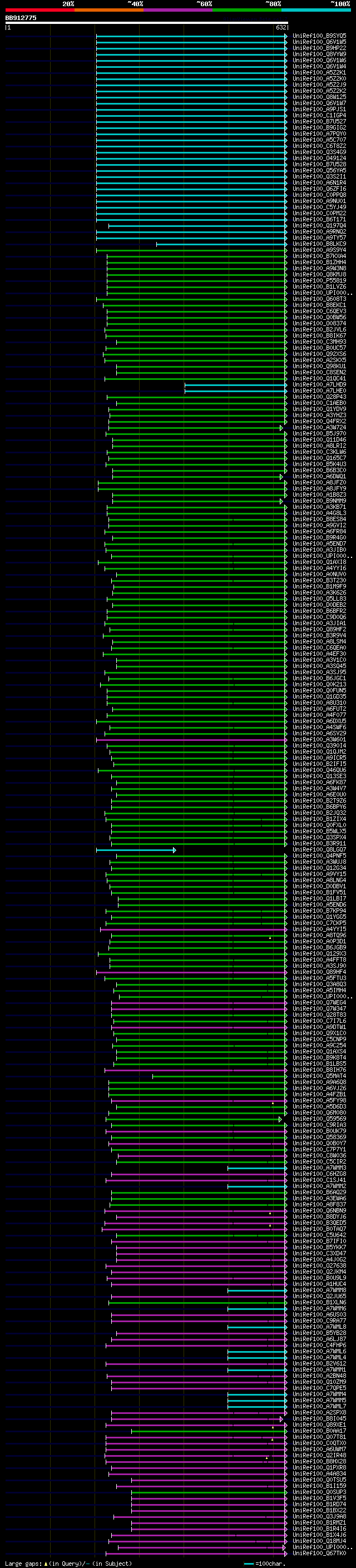Open hit UniRef100_P55819
The height and width of the screenshot is (1568, 356).
pos(319,280)
